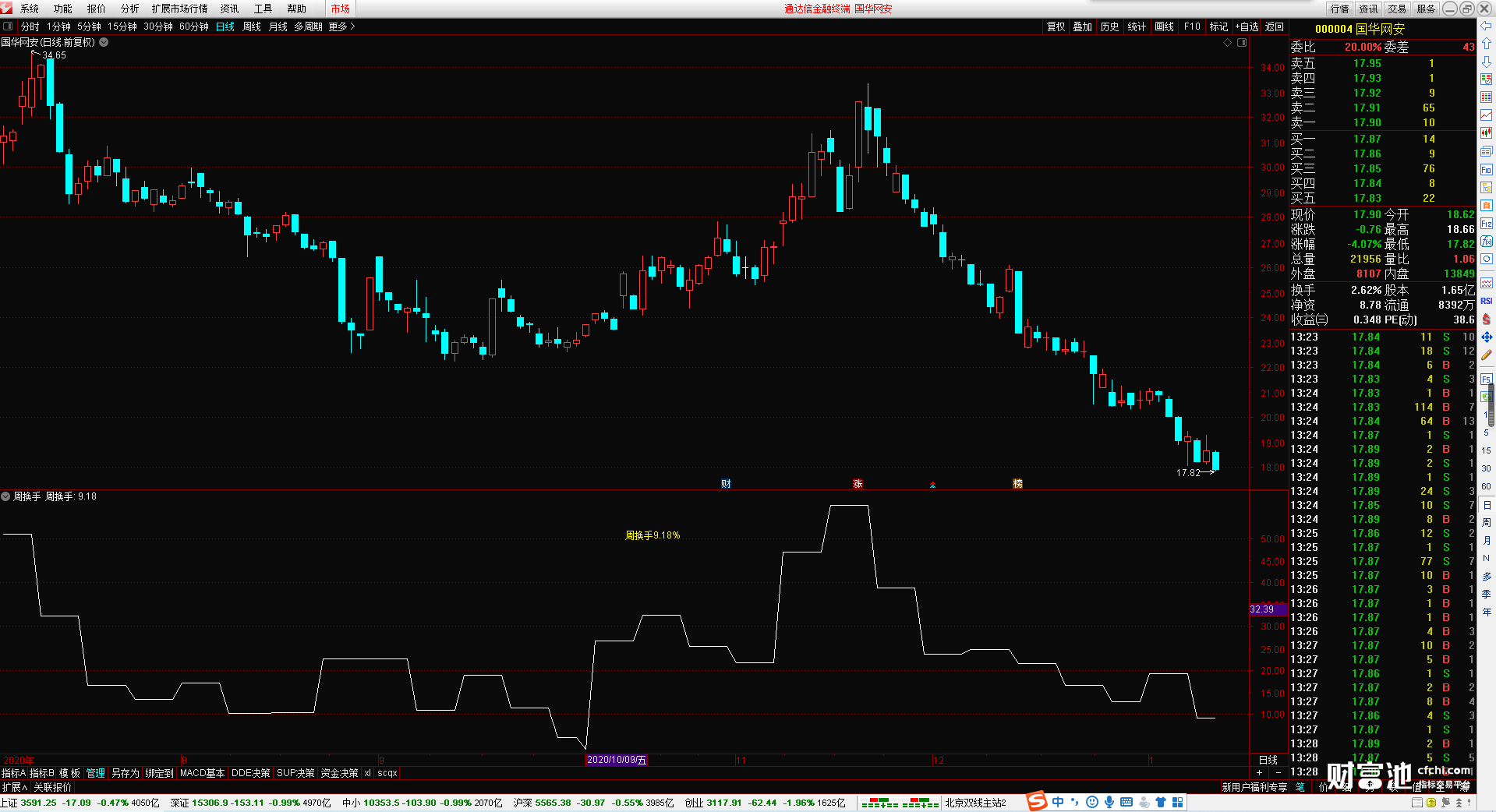Select the pencil drawing tool icon
Image resolution: width=1496 pixels, height=812 pixels.
pos(1486,355)
